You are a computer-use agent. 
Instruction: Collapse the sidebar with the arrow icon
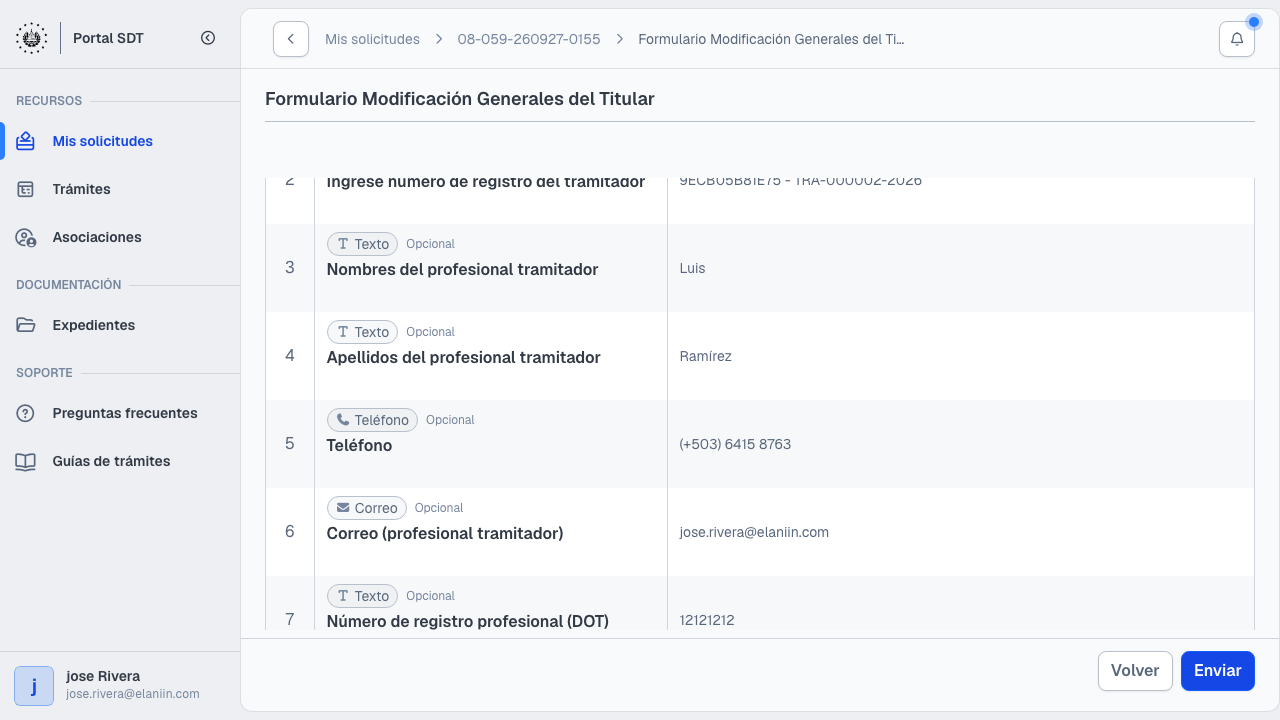[x=208, y=38]
